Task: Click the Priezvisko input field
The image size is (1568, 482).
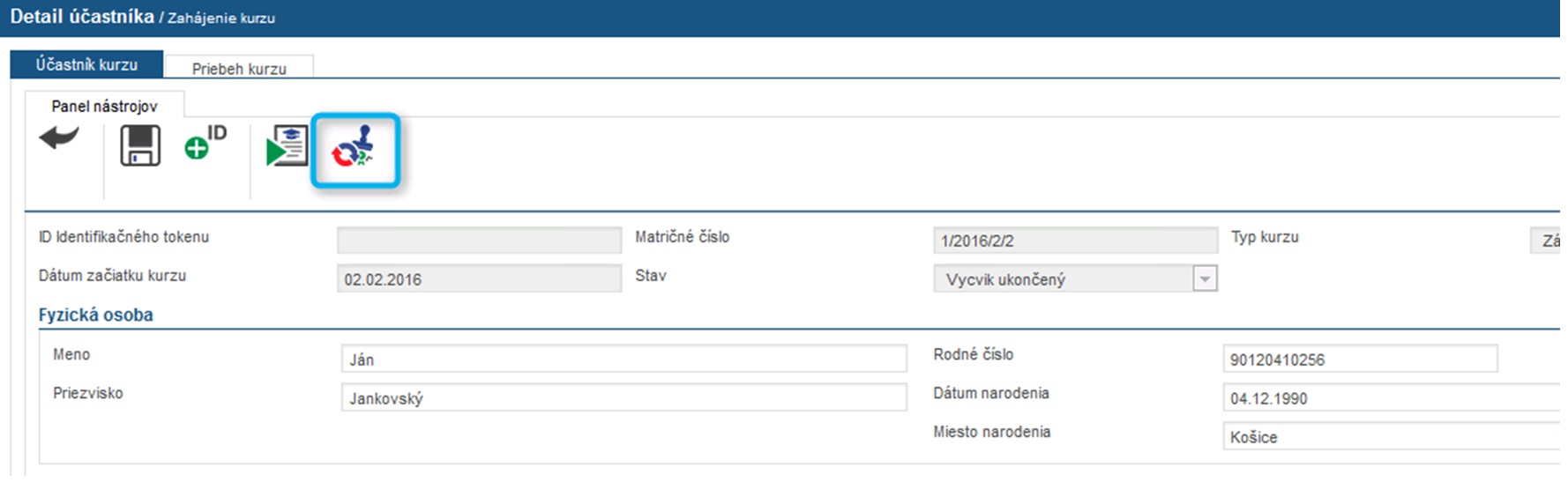Action: point(623,398)
